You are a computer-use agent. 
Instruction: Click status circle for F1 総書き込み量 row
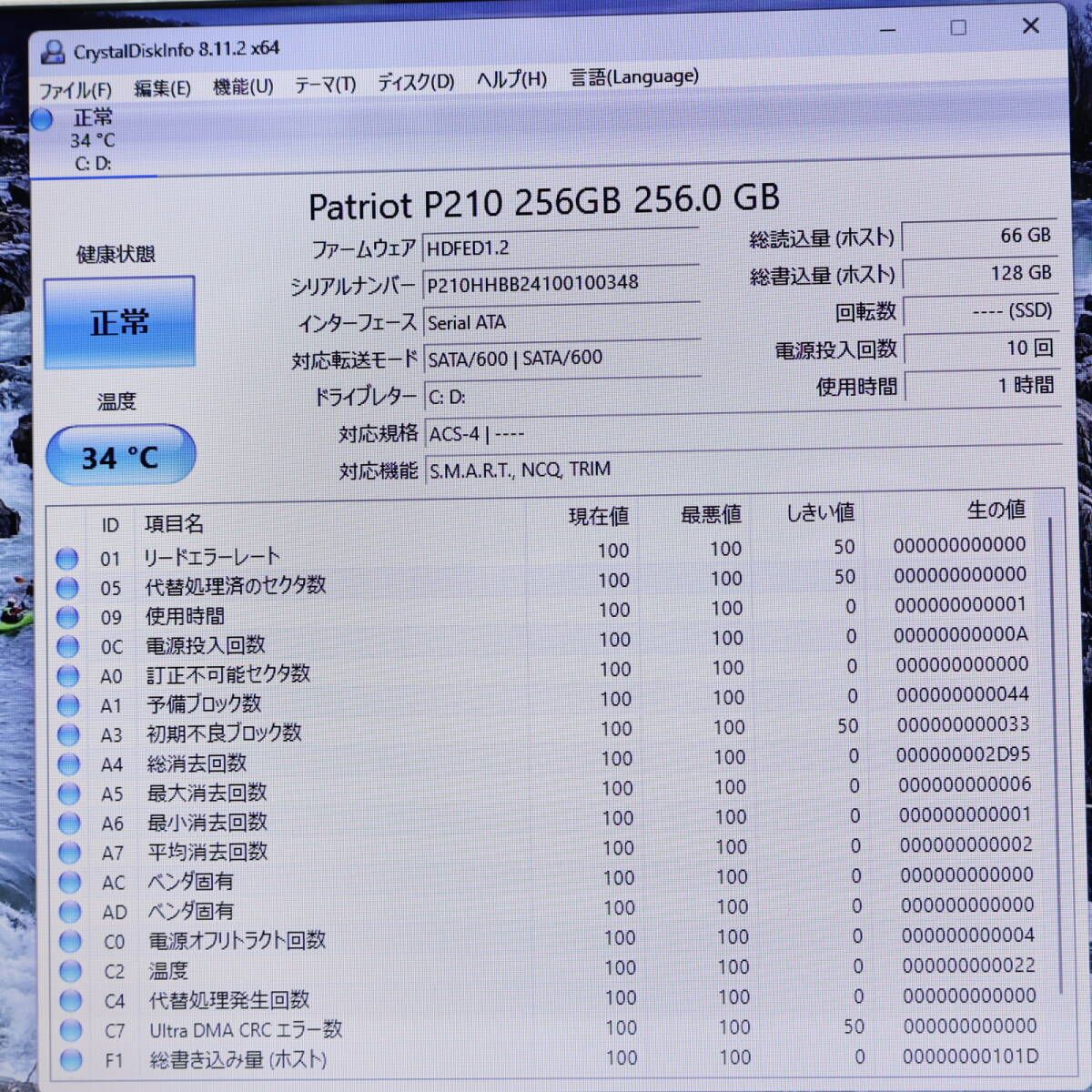click(x=71, y=1059)
